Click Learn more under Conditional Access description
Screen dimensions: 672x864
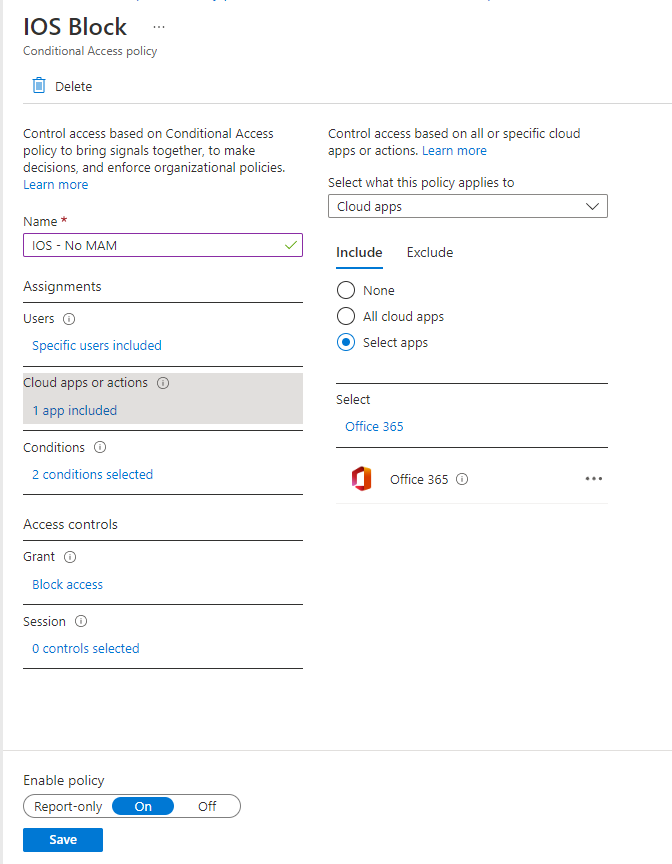click(56, 185)
